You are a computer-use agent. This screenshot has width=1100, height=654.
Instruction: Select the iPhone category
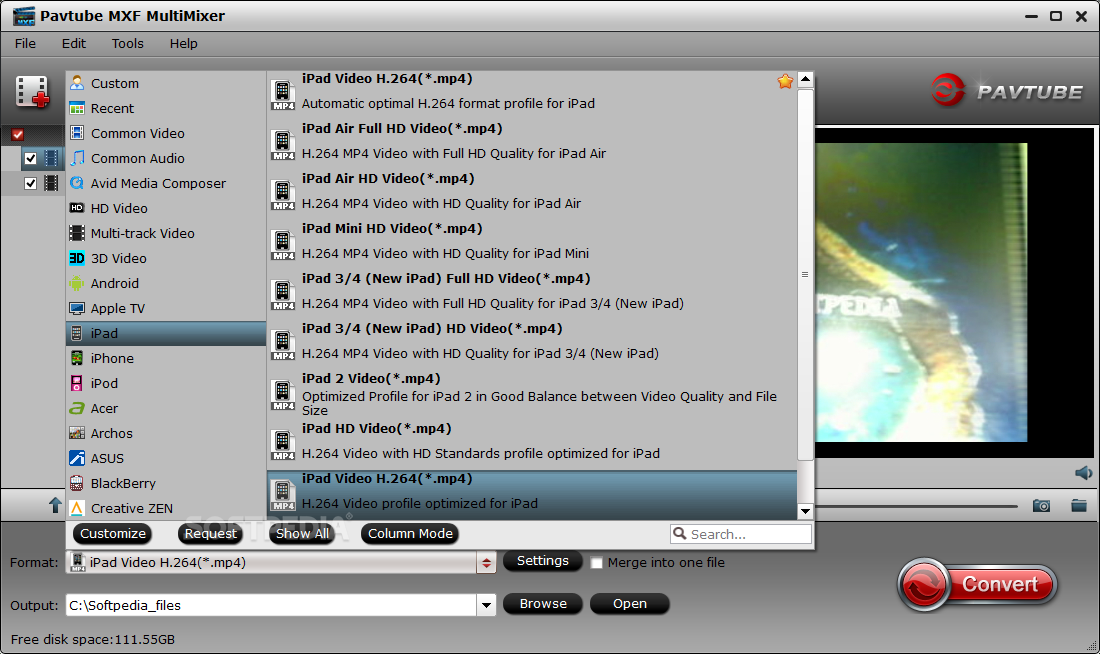coord(166,359)
